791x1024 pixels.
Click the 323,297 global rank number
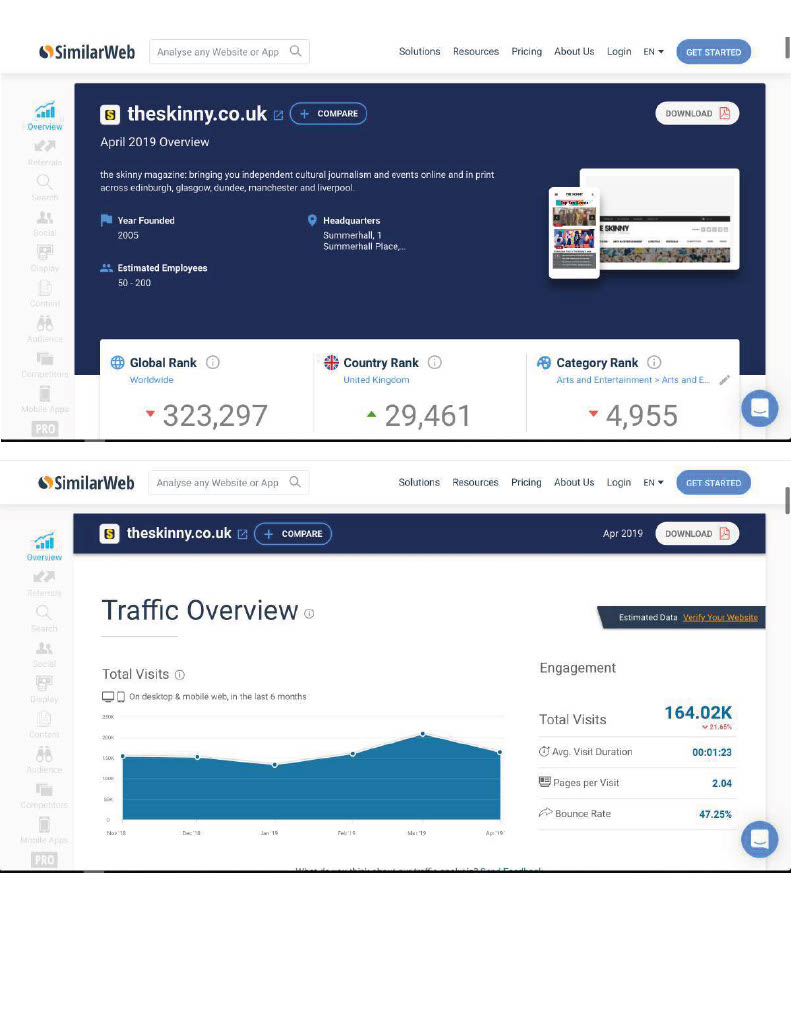(215, 415)
